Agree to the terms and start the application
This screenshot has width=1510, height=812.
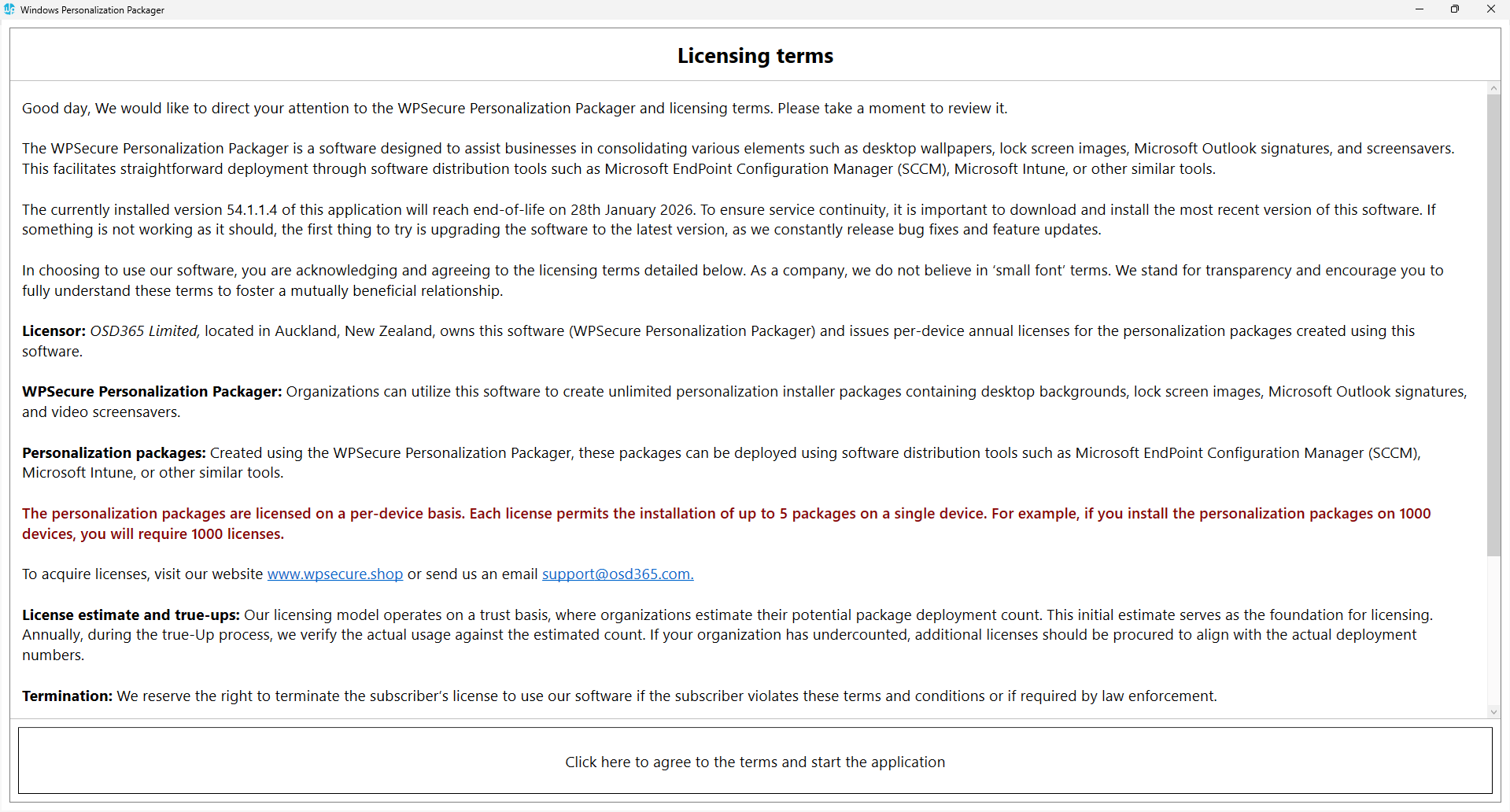755,761
